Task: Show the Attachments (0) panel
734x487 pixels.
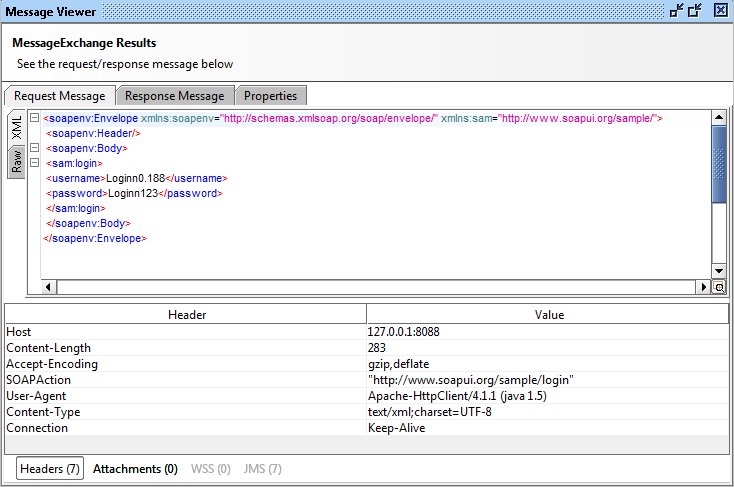Action: 135,469
